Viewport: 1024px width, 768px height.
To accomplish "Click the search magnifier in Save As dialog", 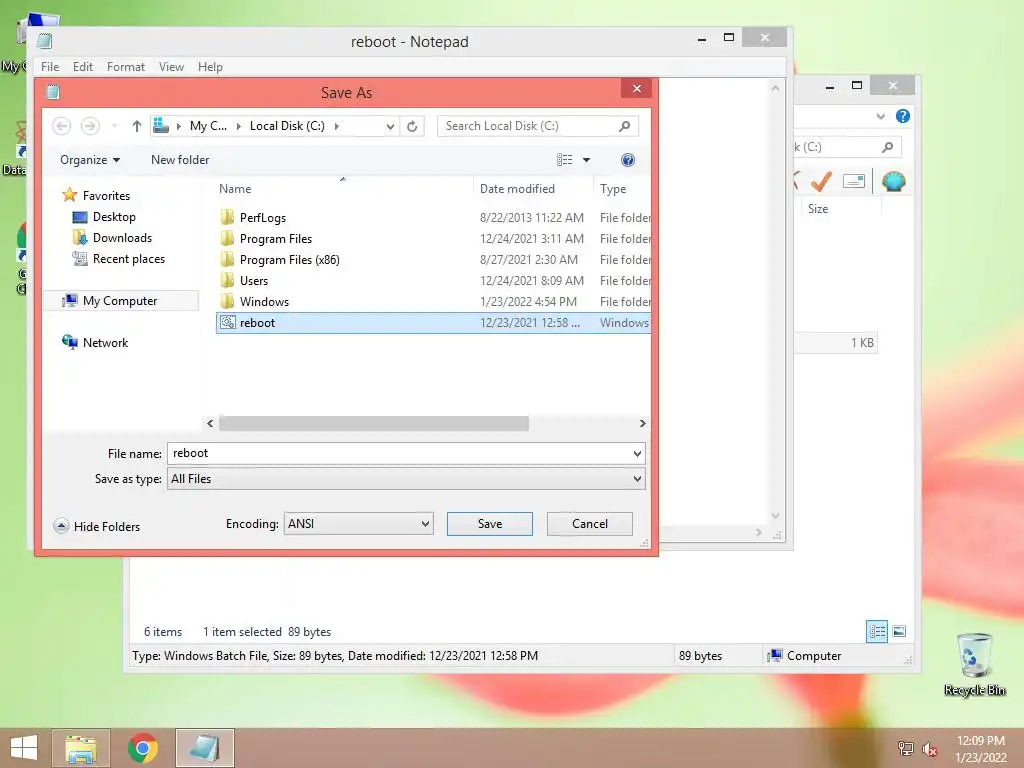I will pyautogui.click(x=624, y=126).
